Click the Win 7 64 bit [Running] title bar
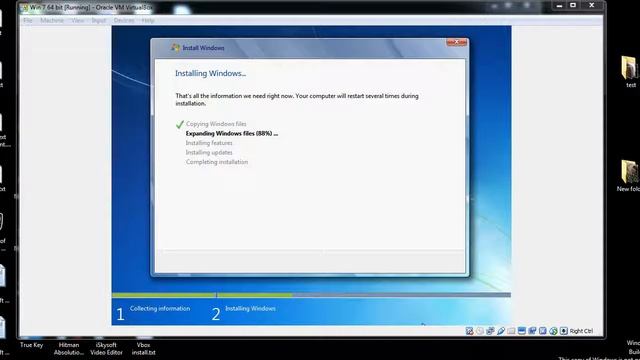640x360 pixels. tap(91, 7)
